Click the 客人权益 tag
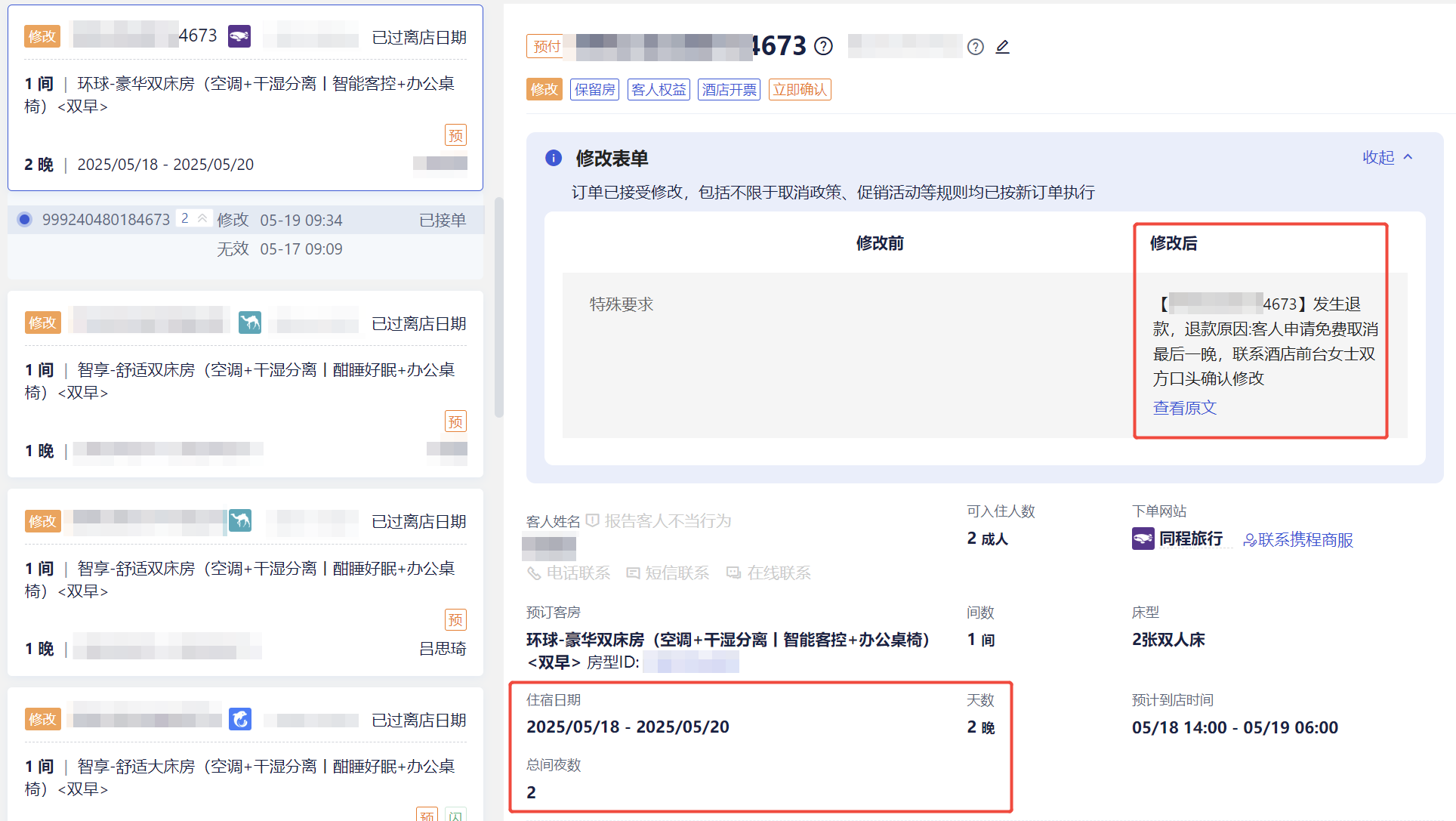Image resolution: width=1456 pixels, height=821 pixels. coord(659,90)
